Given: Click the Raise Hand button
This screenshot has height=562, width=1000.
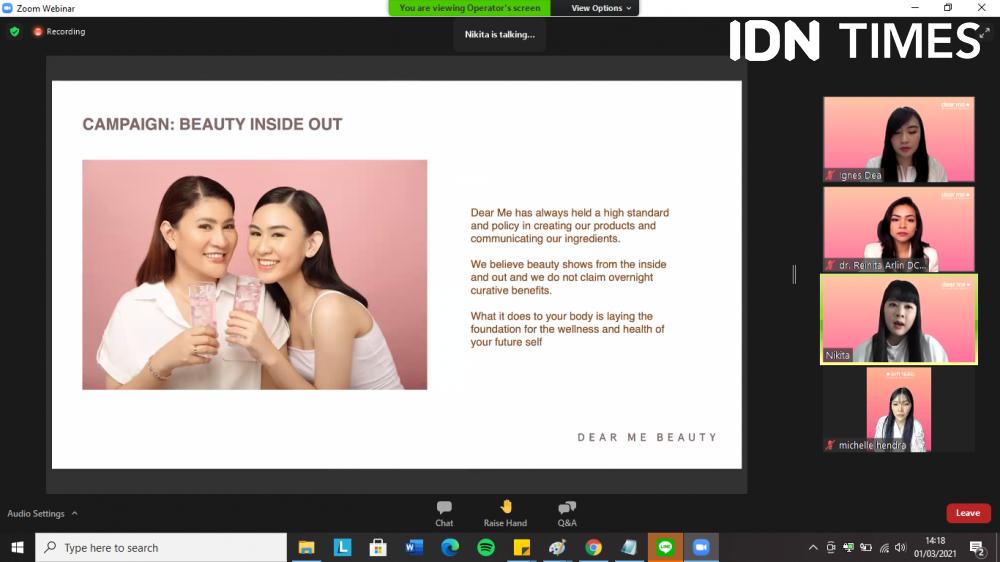Looking at the screenshot, I should 505,514.
